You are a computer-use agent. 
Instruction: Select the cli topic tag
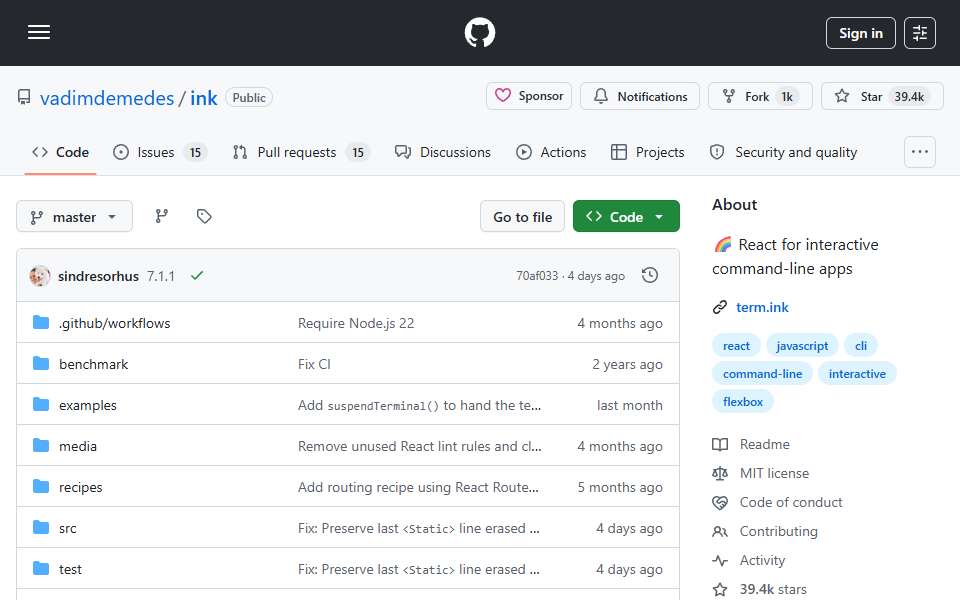coord(861,346)
